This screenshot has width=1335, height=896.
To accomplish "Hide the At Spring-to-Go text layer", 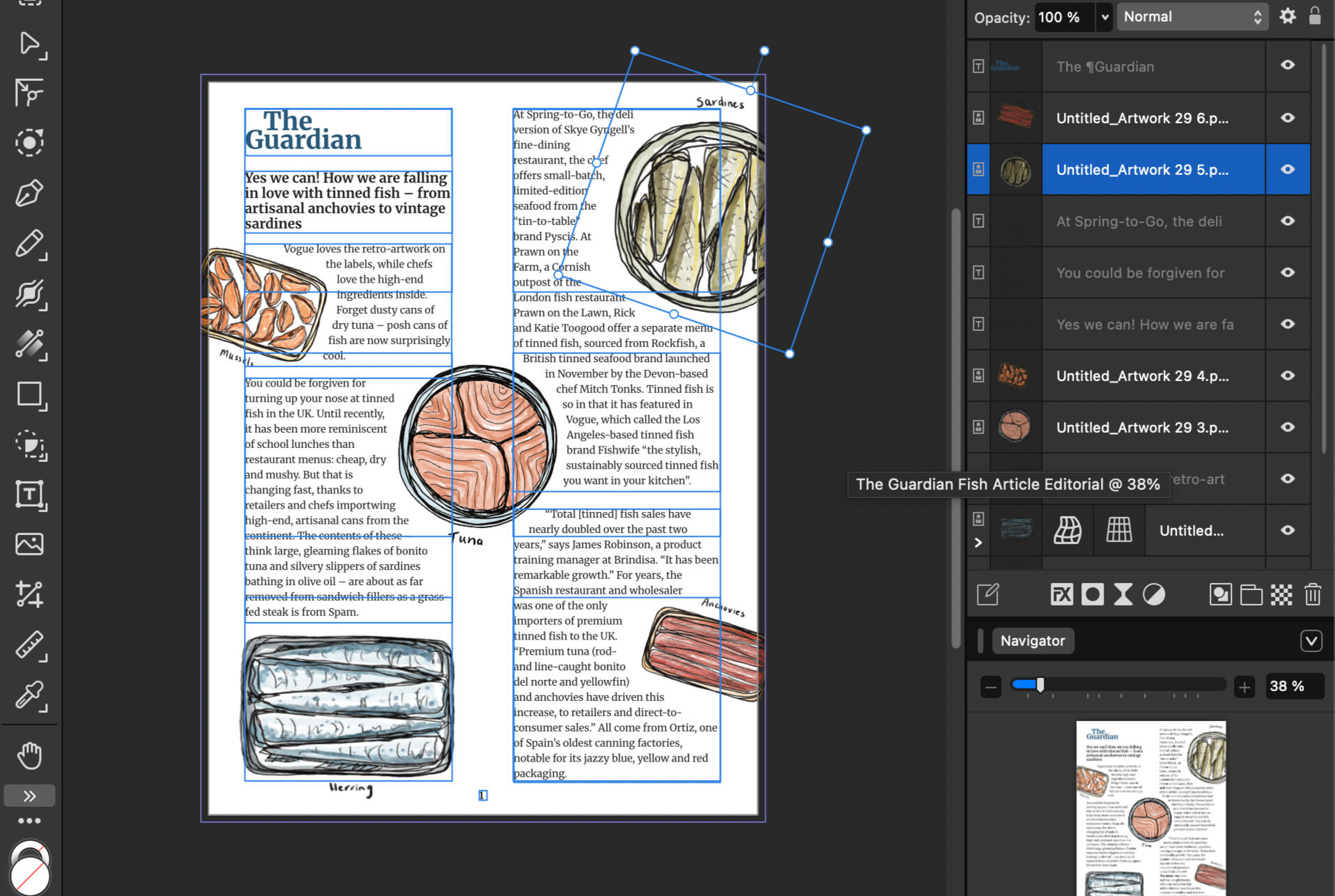I will 1288,221.
